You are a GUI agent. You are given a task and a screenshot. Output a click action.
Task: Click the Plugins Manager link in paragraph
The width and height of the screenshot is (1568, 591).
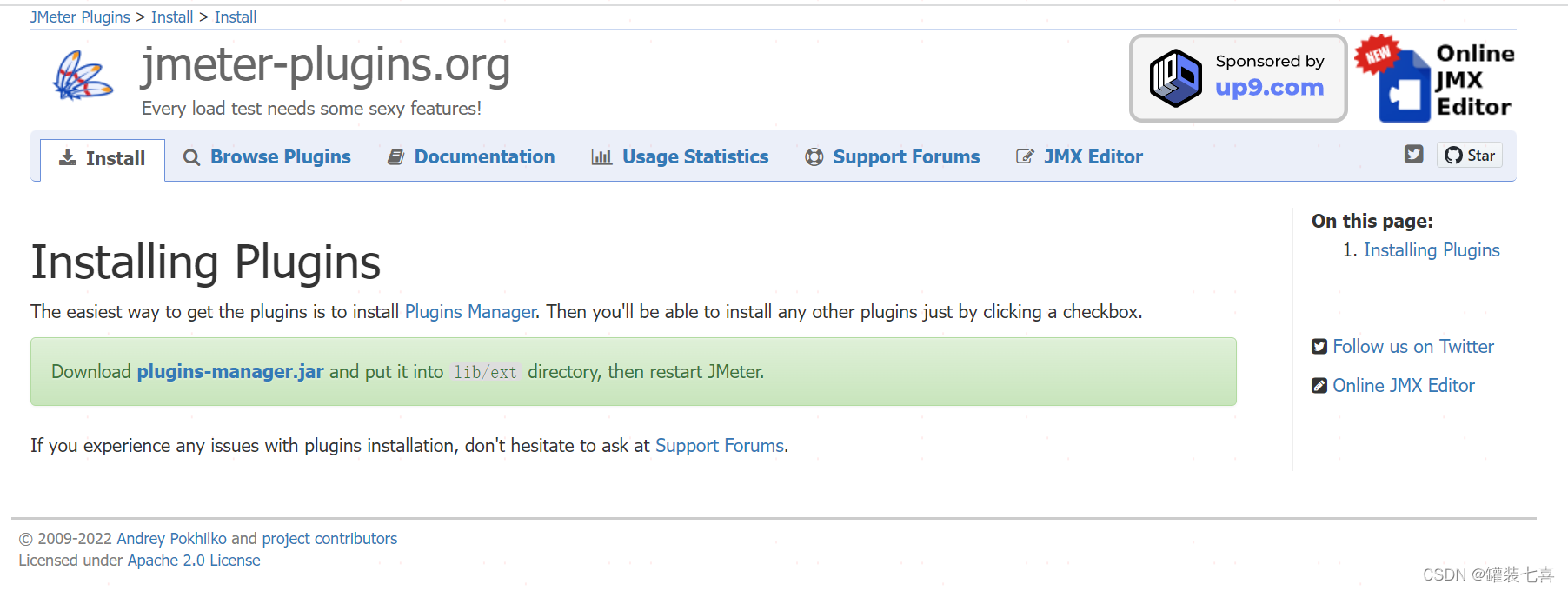[x=470, y=312]
